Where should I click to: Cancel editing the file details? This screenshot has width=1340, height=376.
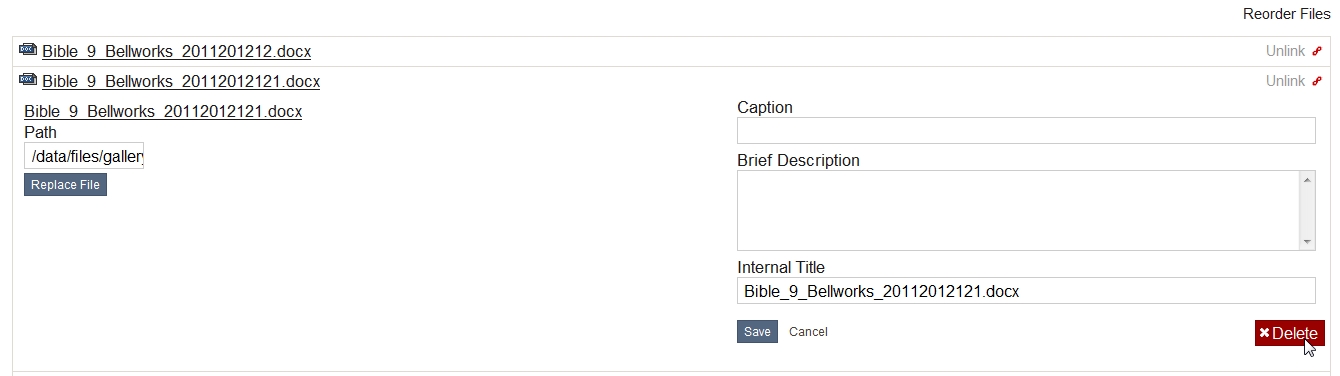[808, 332]
